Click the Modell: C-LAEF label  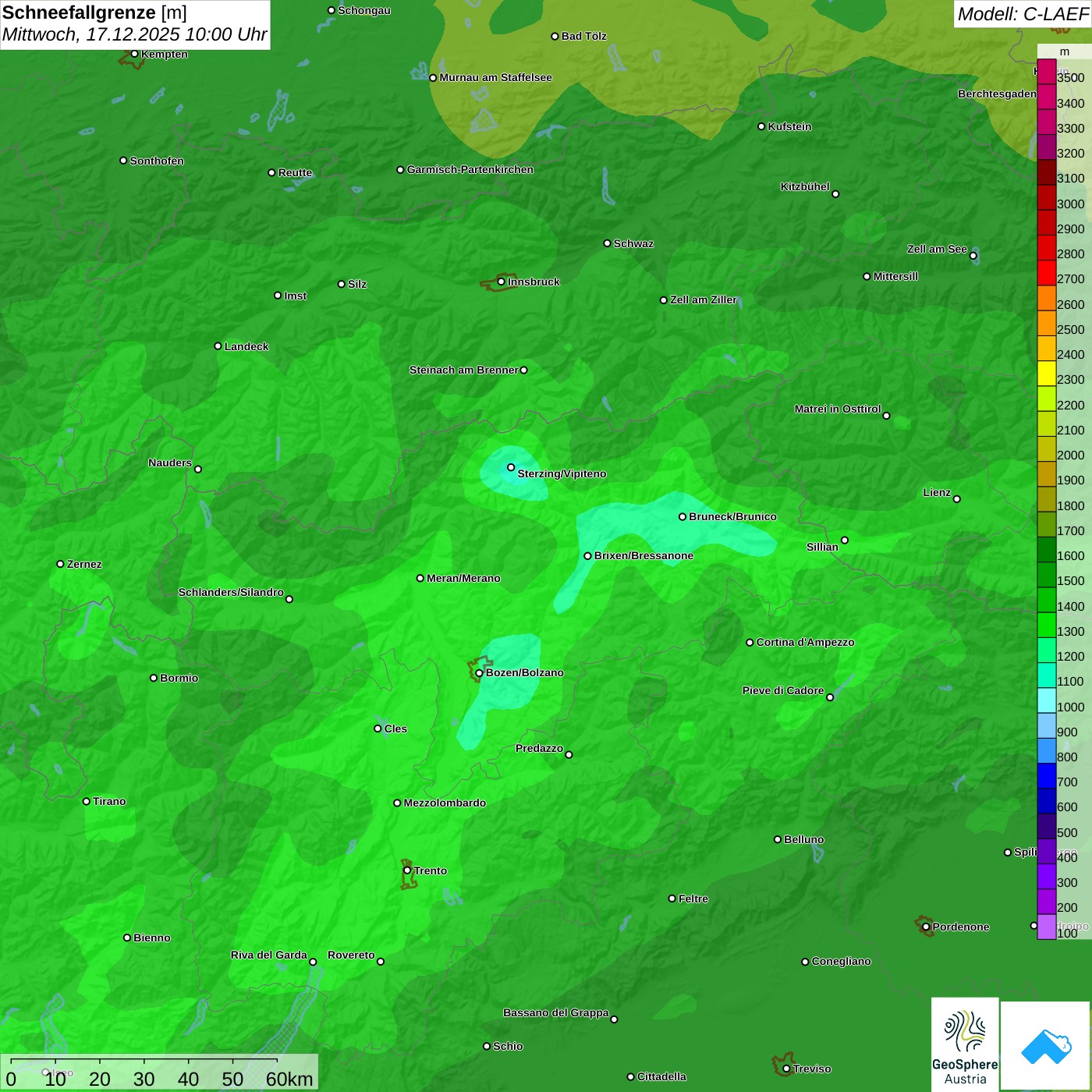[1023, 14]
